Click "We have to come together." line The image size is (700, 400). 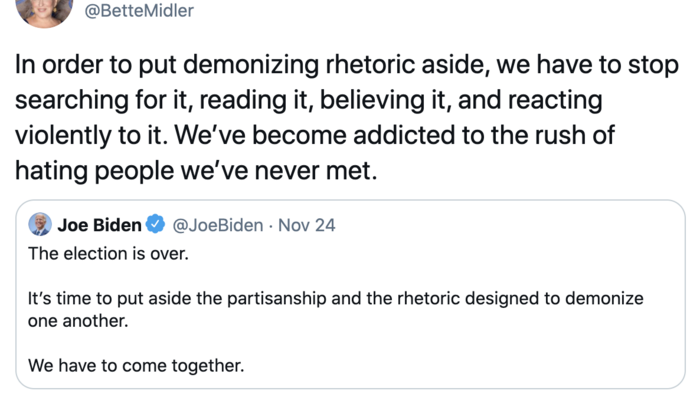click(136, 366)
